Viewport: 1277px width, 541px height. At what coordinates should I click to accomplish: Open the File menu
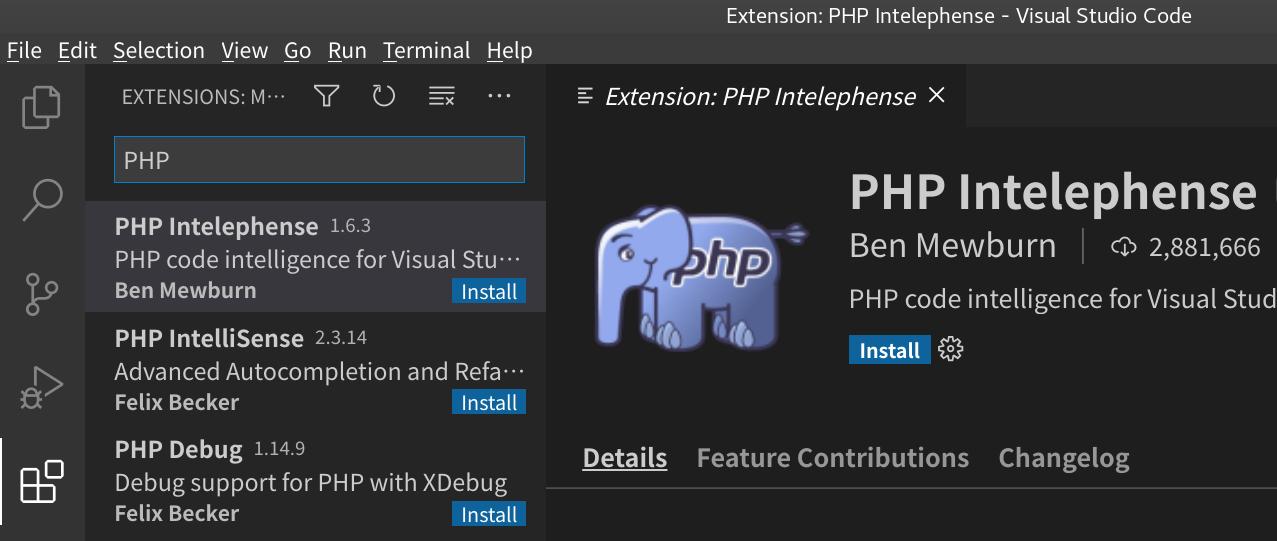pos(24,50)
